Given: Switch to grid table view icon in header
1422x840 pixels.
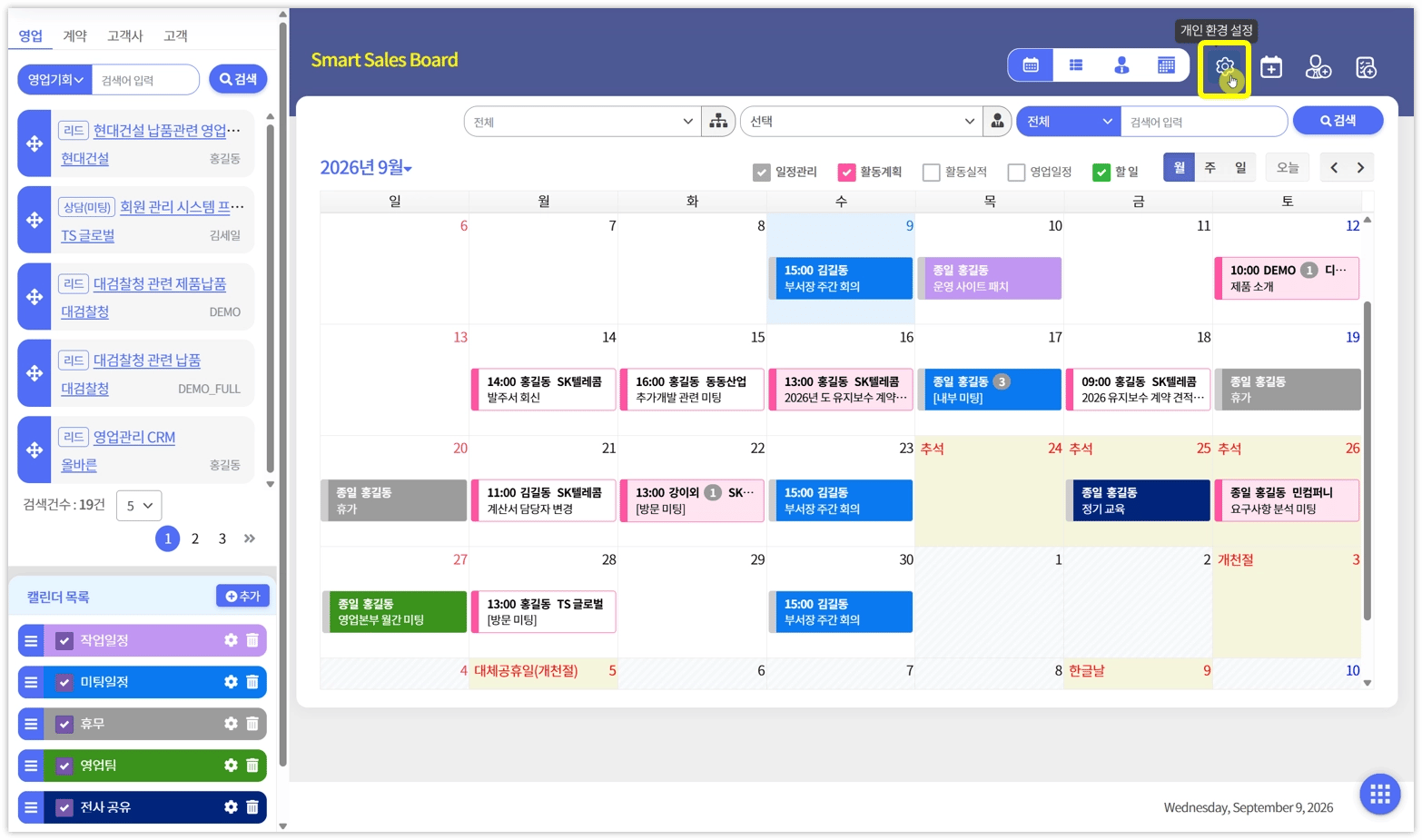Looking at the screenshot, I should 1167,65.
